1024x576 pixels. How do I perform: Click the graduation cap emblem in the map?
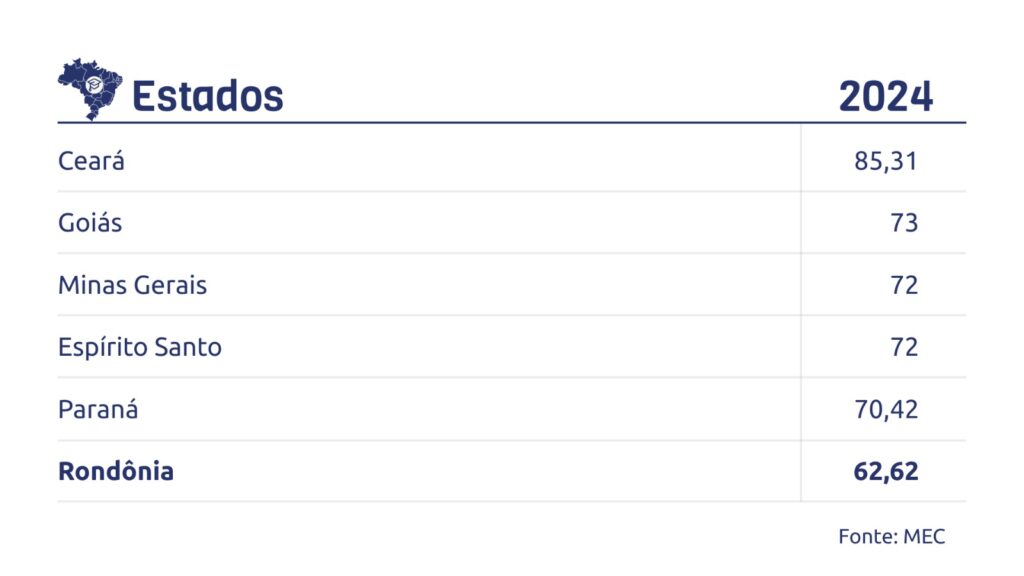[95, 85]
